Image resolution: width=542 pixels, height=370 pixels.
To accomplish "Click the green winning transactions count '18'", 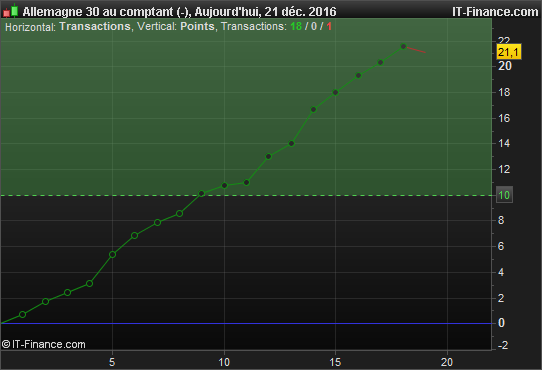I will tap(296, 26).
